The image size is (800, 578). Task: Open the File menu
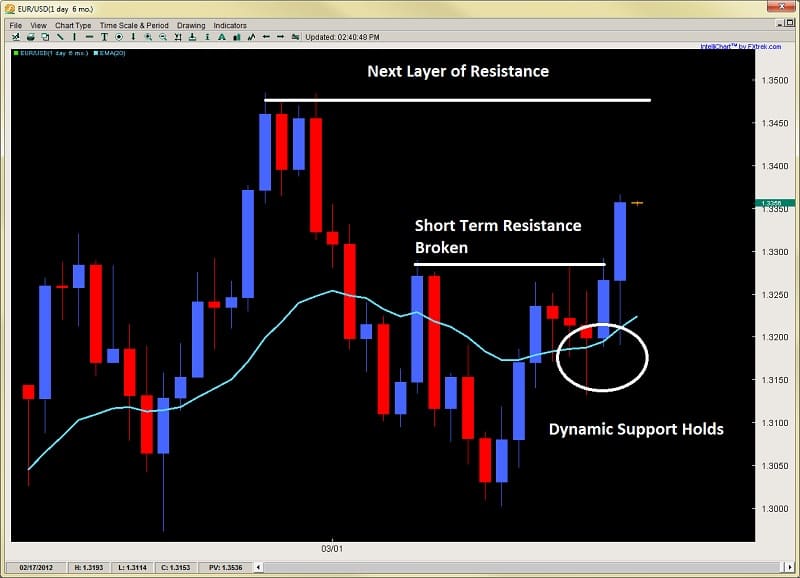pyautogui.click(x=16, y=26)
